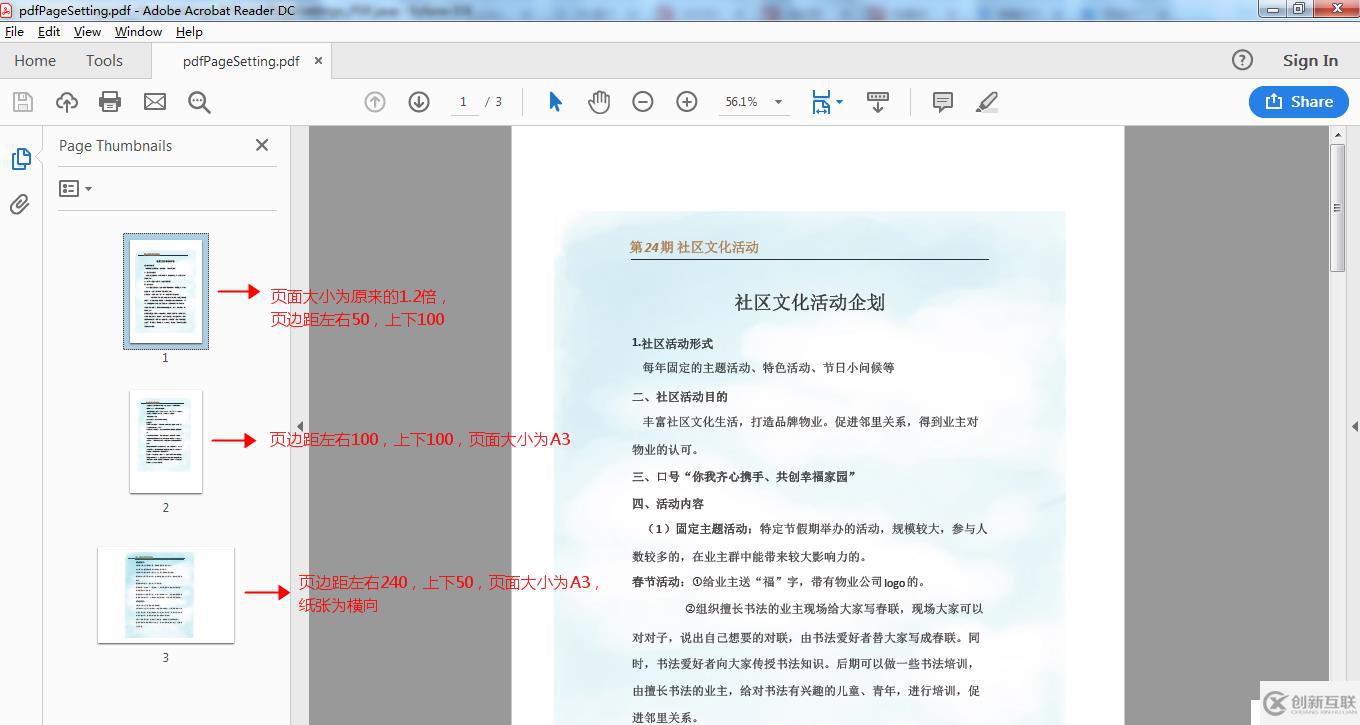1360x725 pixels.
Task: Print the document using the printer icon
Action: tap(110, 102)
